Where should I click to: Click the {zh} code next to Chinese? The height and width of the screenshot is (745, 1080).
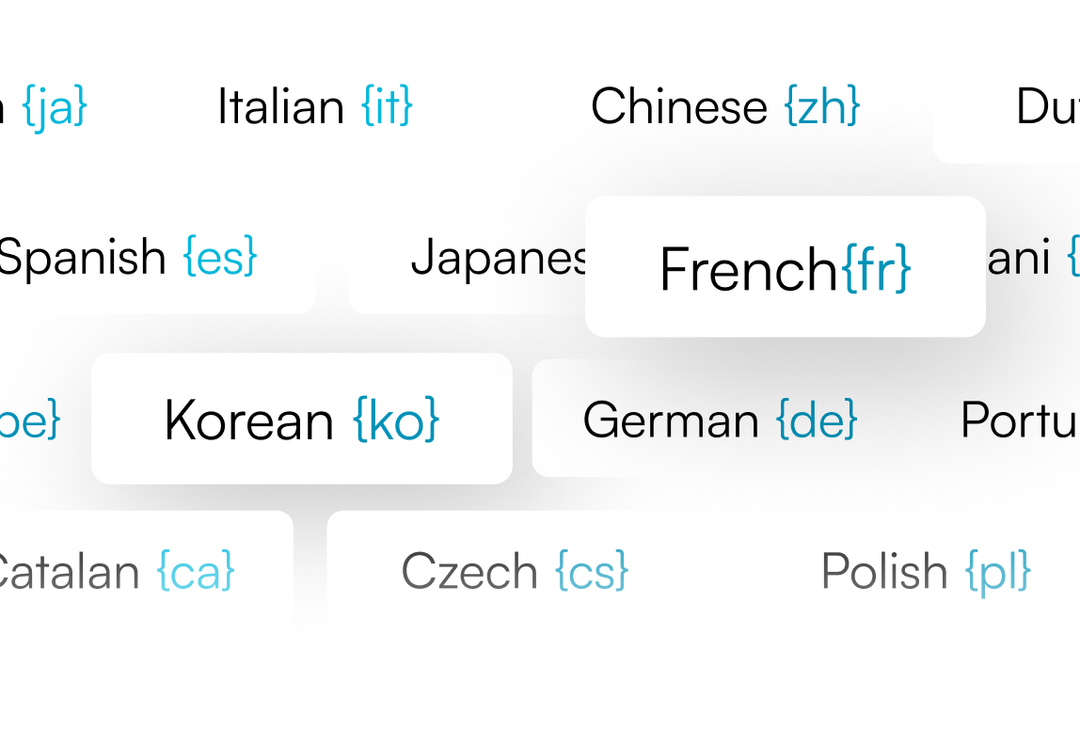click(822, 107)
